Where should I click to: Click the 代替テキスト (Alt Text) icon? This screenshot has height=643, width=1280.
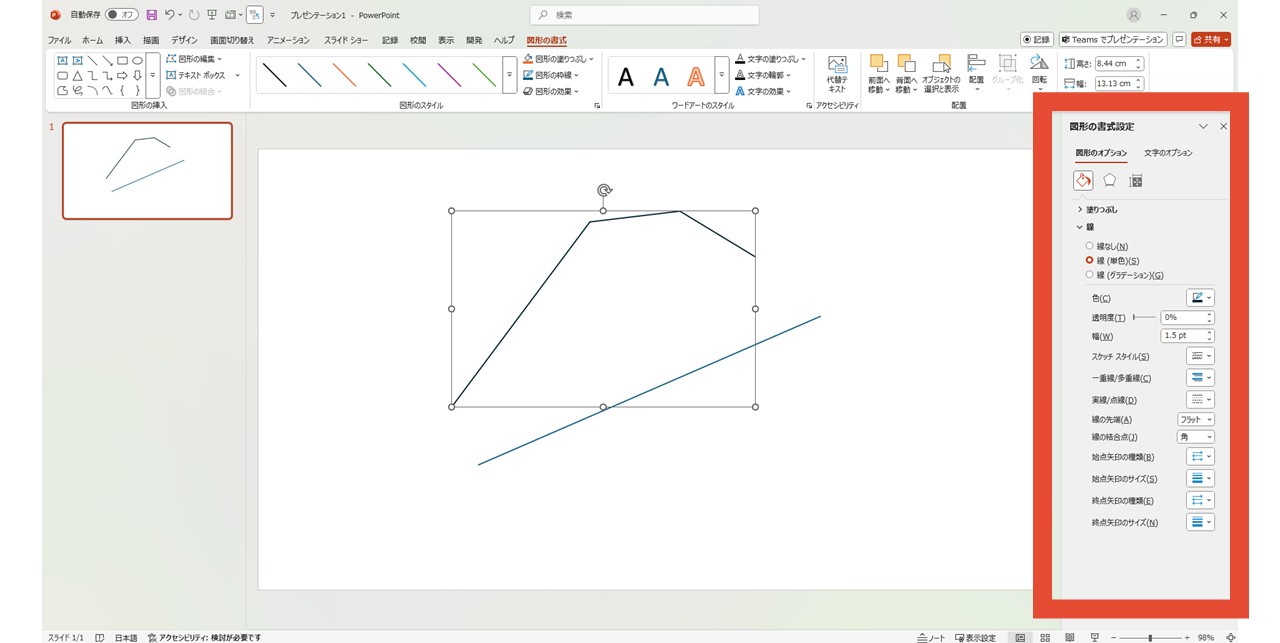[837, 74]
